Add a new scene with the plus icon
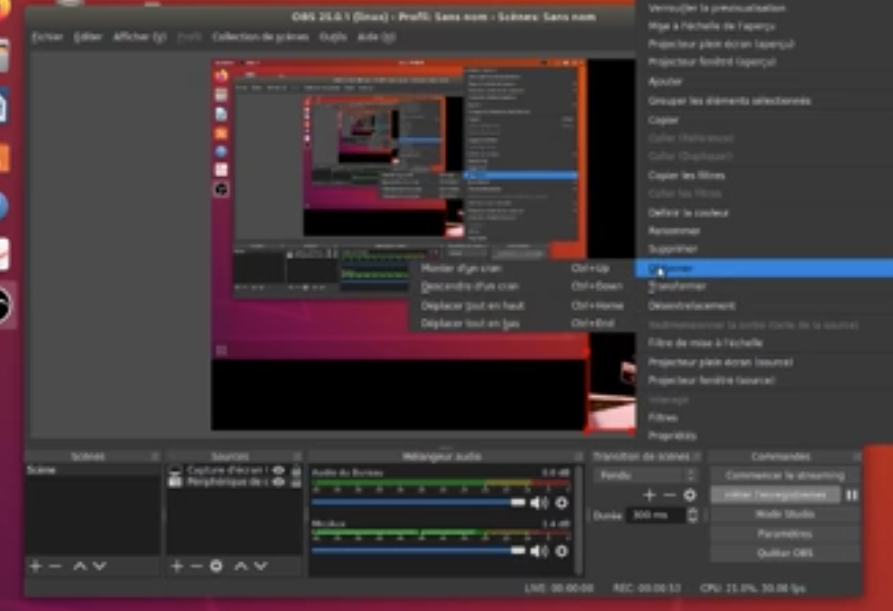893x611 pixels. (34, 565)
